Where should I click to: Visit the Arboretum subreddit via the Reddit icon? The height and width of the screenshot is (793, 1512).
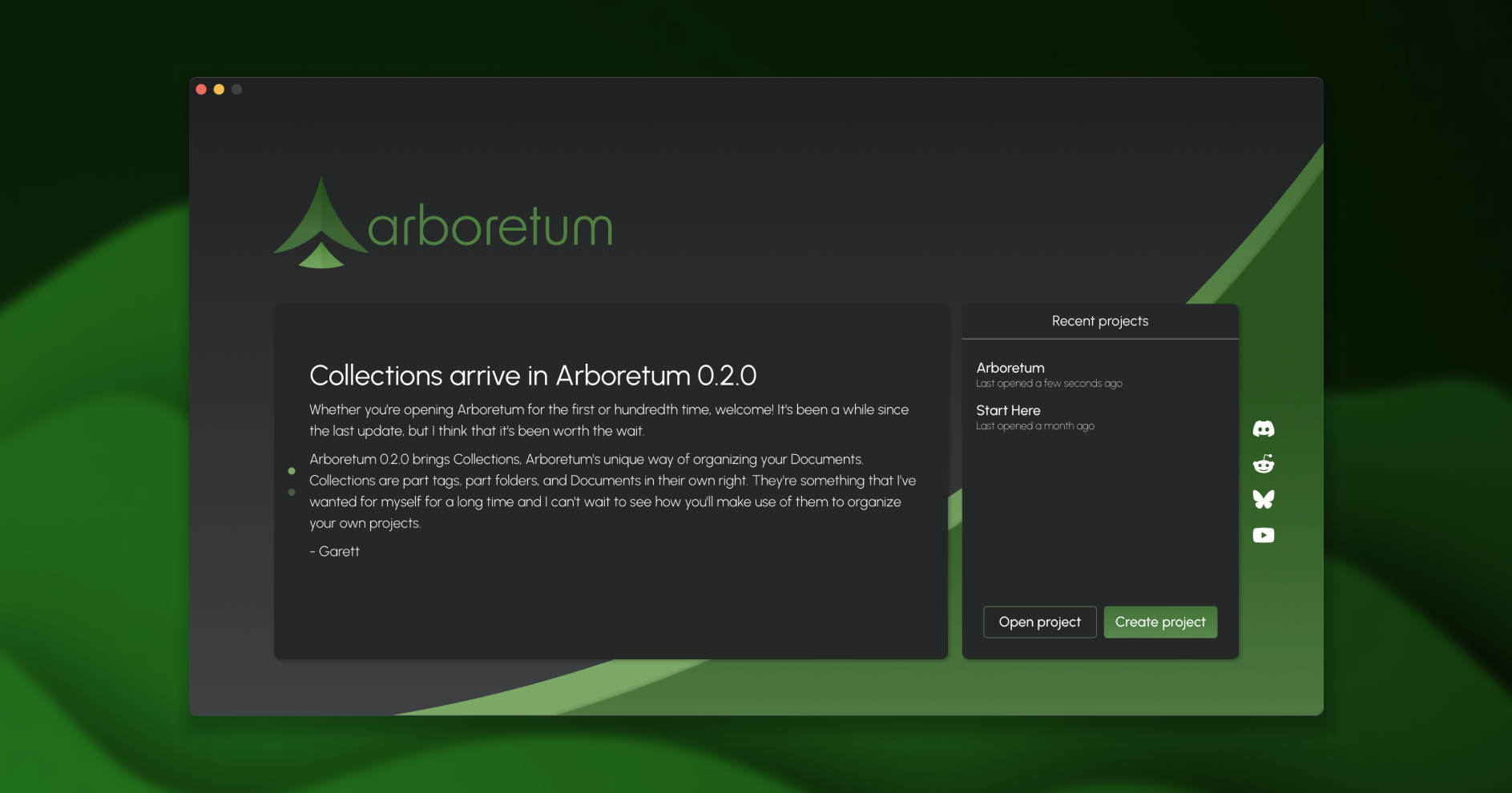(1263, 463)
